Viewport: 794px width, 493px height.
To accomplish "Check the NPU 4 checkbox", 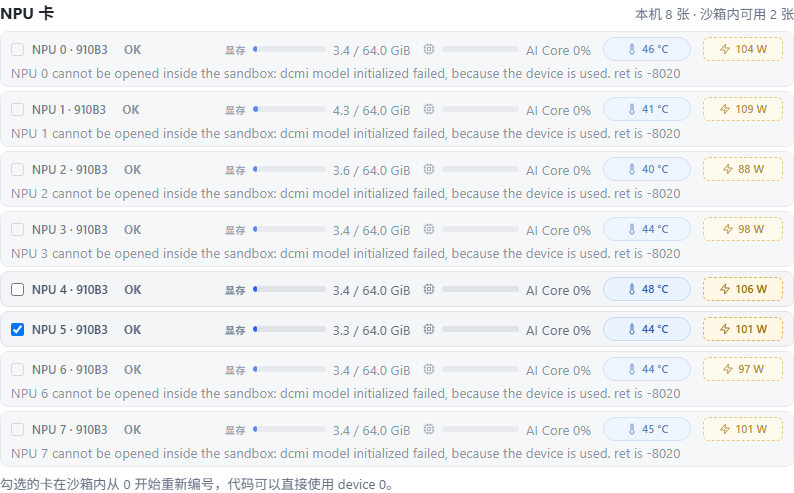I will pyautogui.click(x=17, y=290).
